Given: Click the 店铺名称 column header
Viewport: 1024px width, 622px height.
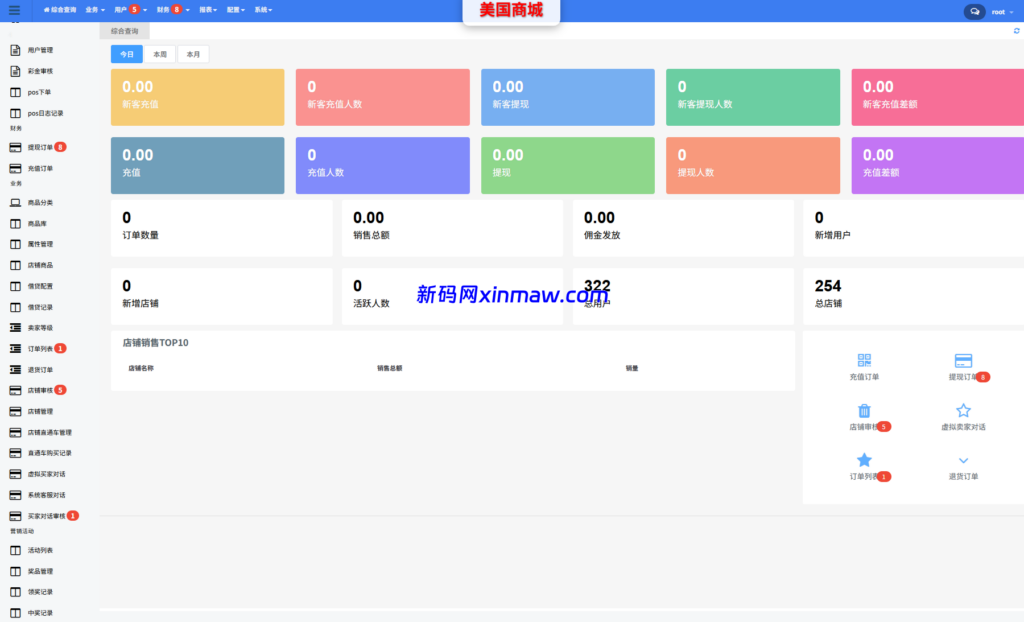Looking at the screenshot, I should 141,368.
